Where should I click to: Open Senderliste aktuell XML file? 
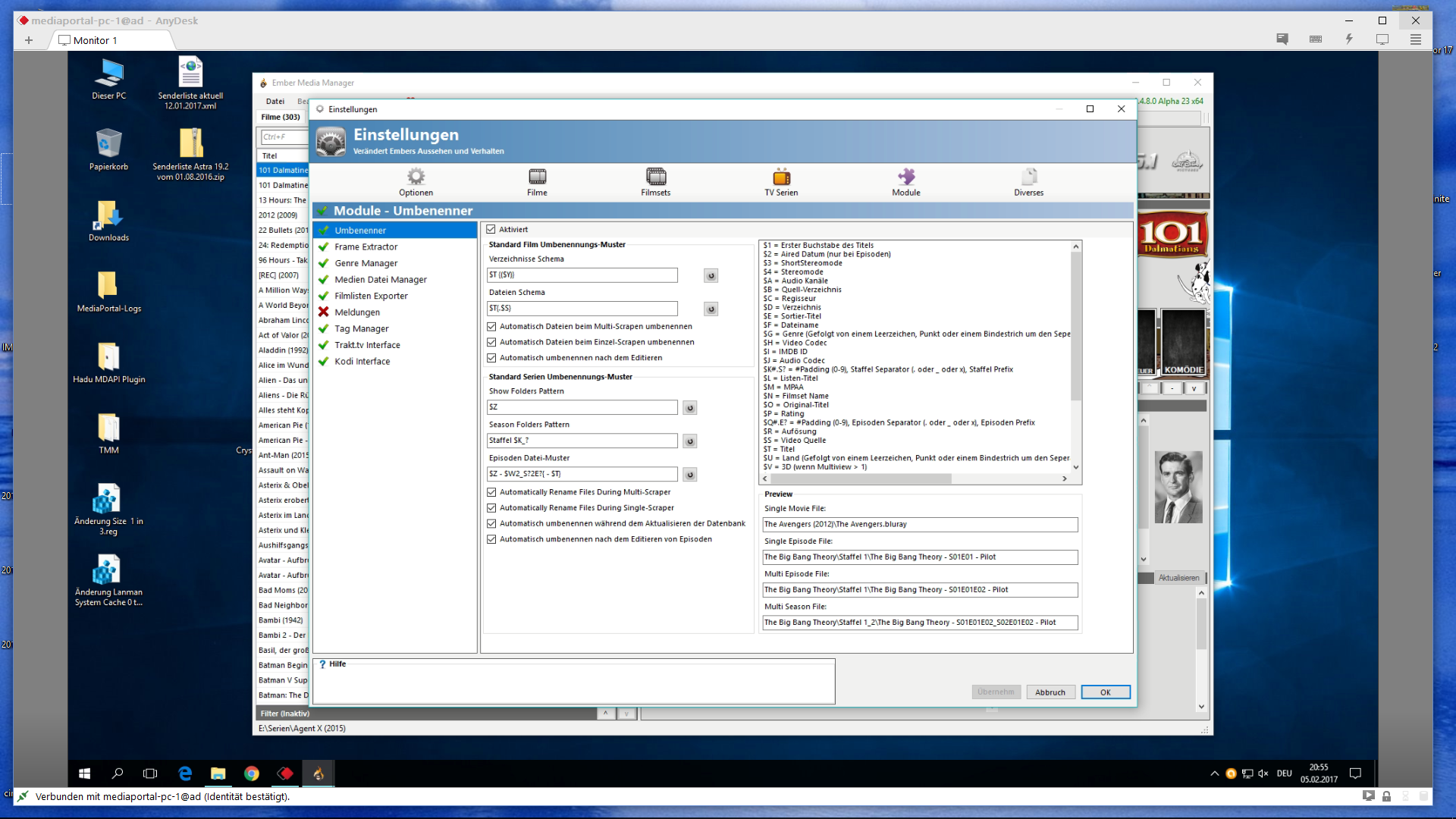coord(190,83)
